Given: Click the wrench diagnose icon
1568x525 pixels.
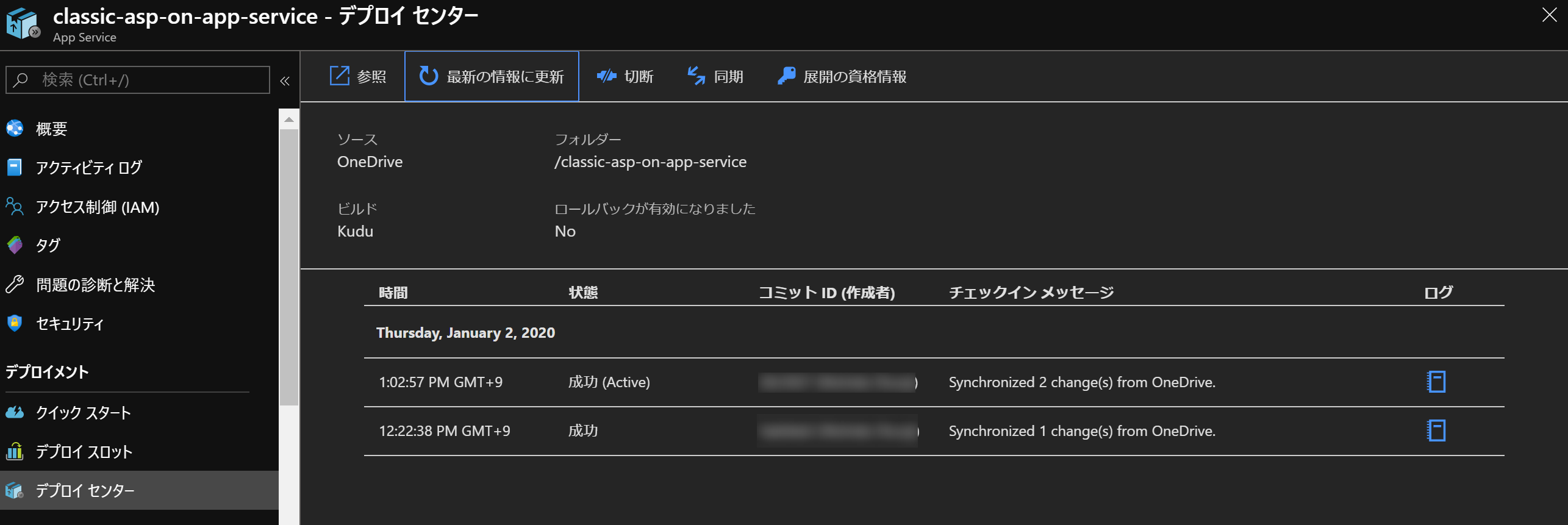Looking at the screenshot, I should [15, 284].
